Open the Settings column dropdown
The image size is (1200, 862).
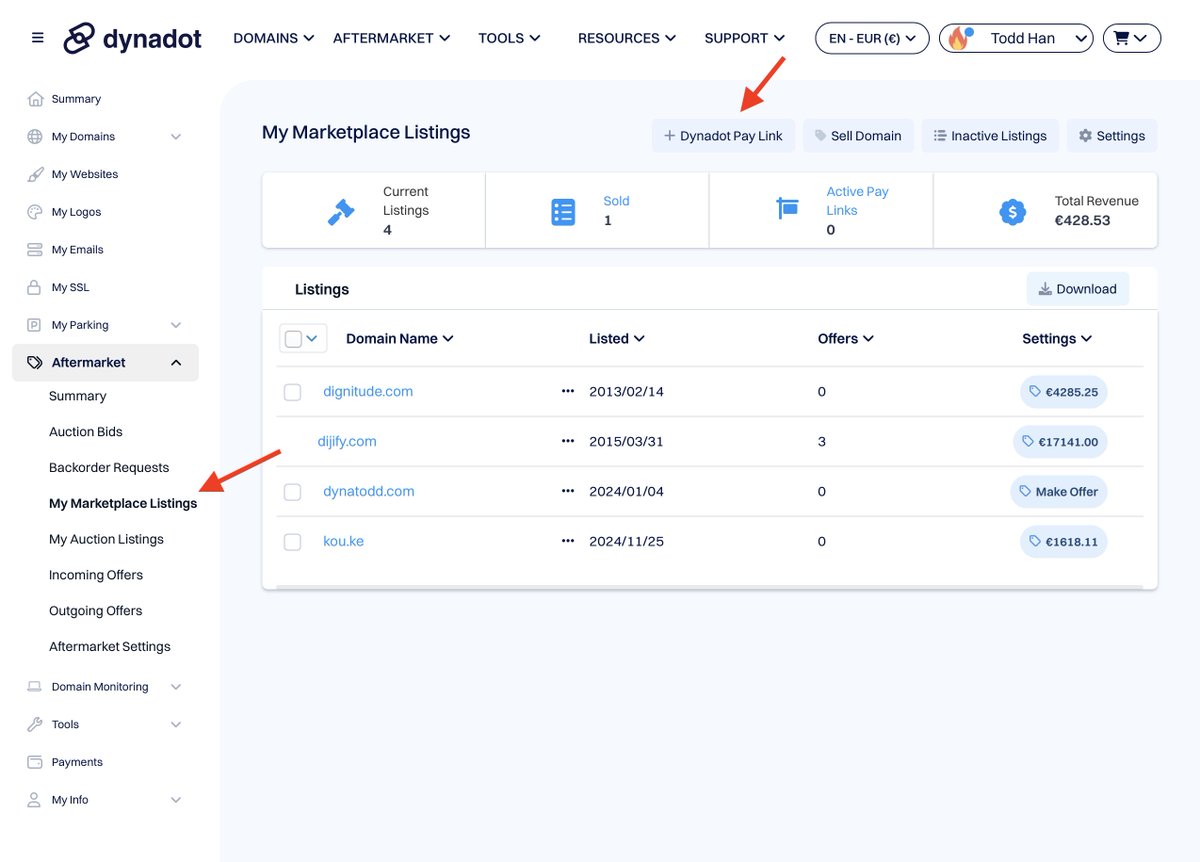click(1057, 339)
